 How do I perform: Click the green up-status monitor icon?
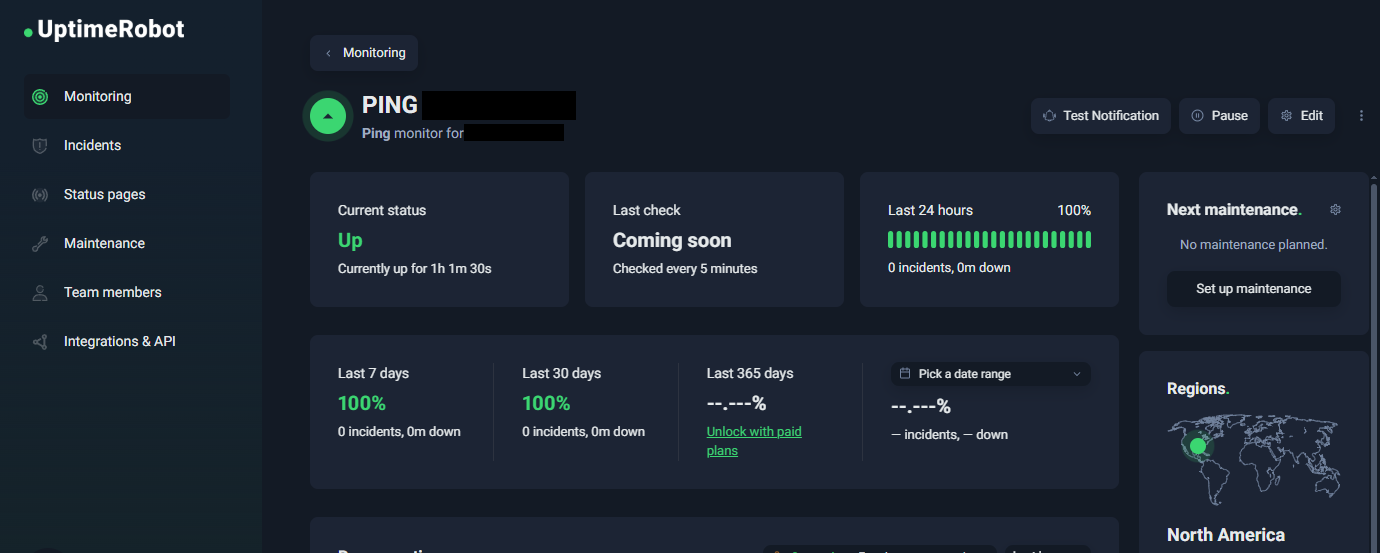tap(327, 117)
